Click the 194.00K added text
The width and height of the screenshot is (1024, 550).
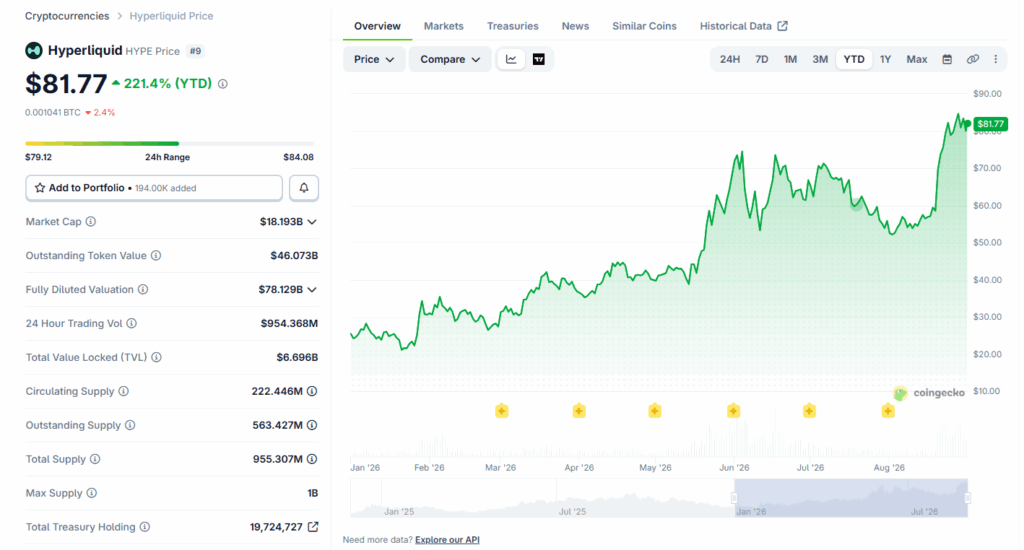point(166,188)
